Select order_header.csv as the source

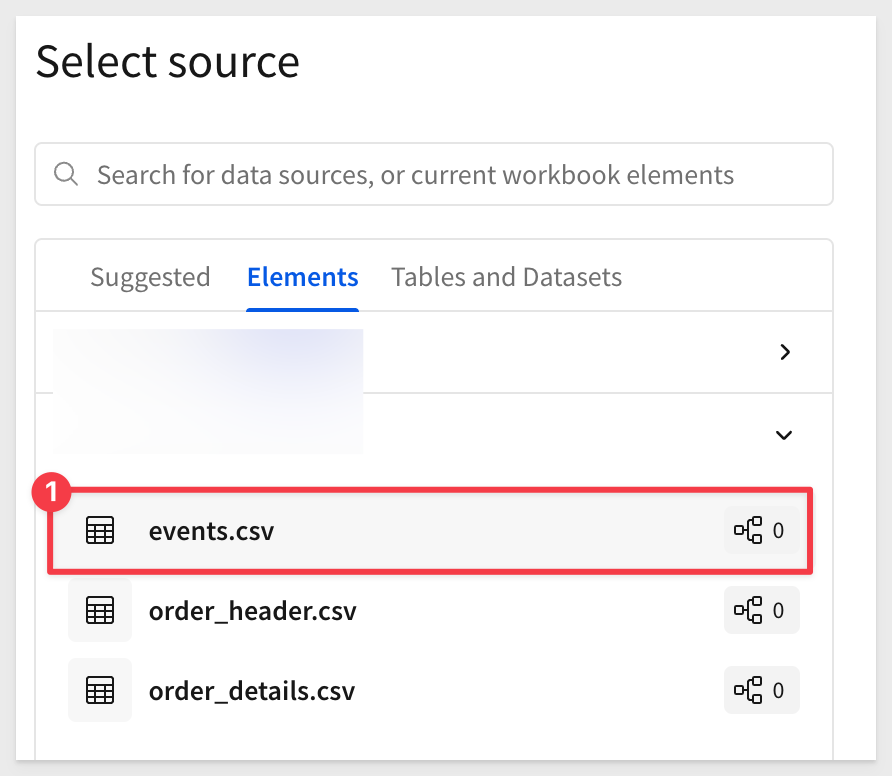coord(434,610)
